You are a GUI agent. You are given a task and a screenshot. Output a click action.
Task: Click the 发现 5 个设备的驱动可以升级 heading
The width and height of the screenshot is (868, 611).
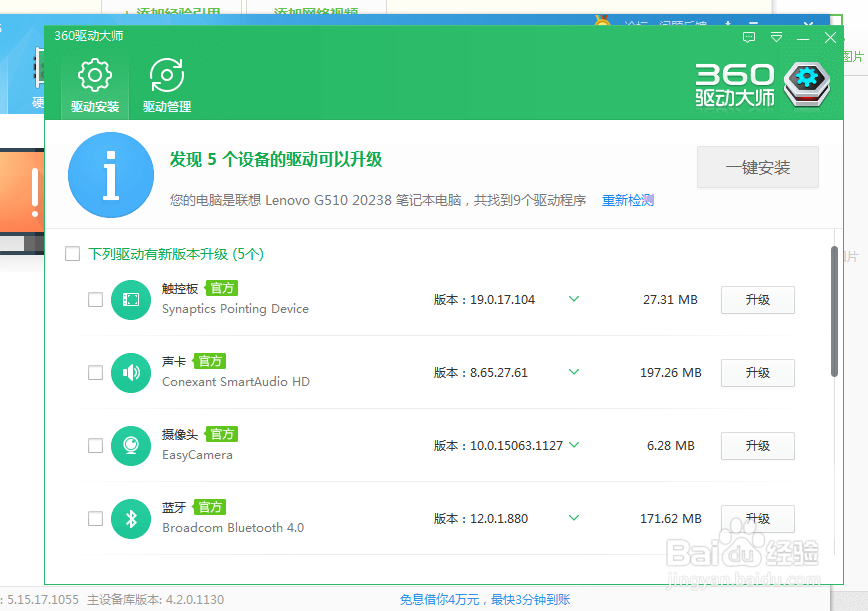[276, 159]
